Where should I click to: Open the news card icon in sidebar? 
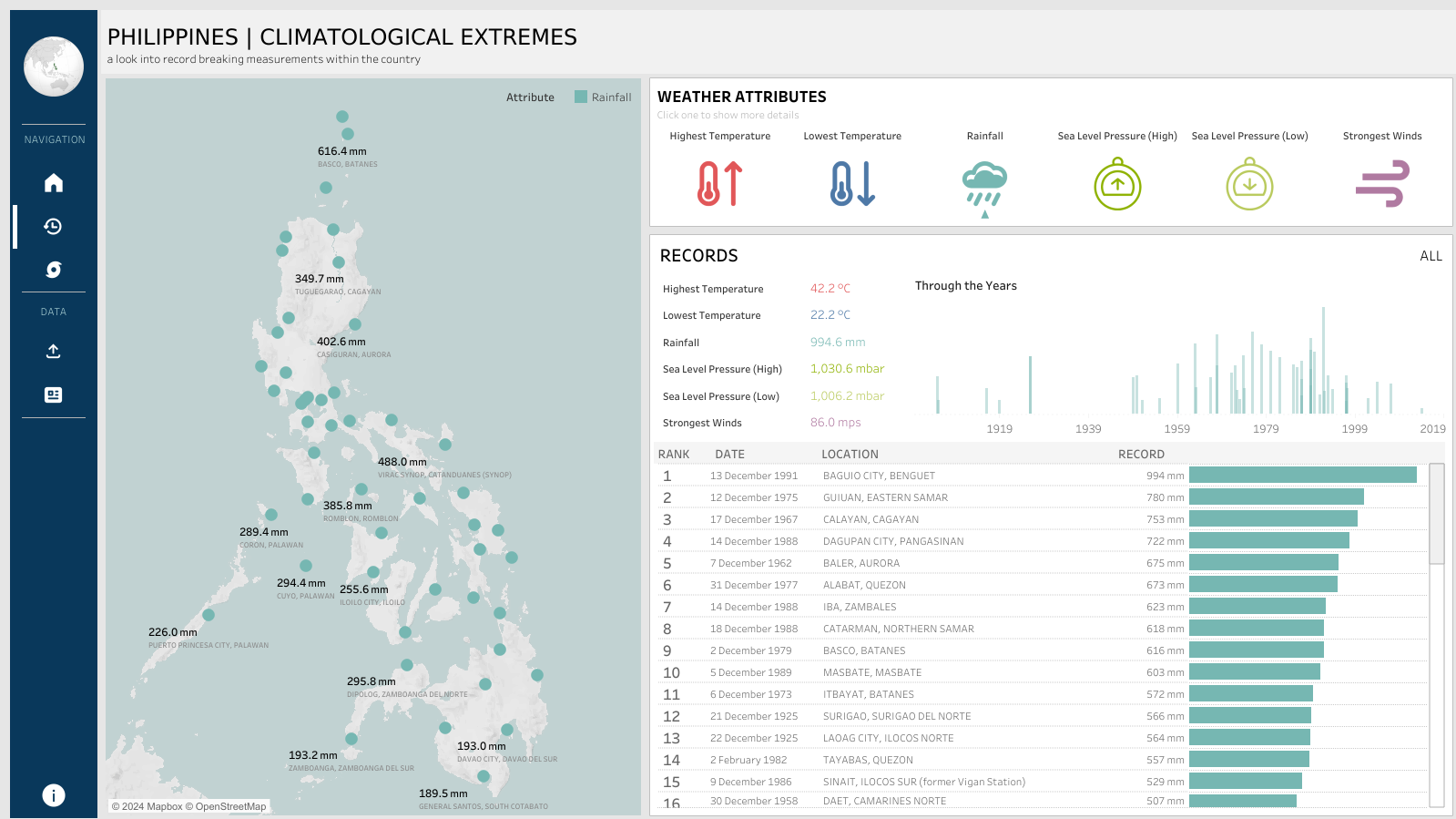coord(54,395)
